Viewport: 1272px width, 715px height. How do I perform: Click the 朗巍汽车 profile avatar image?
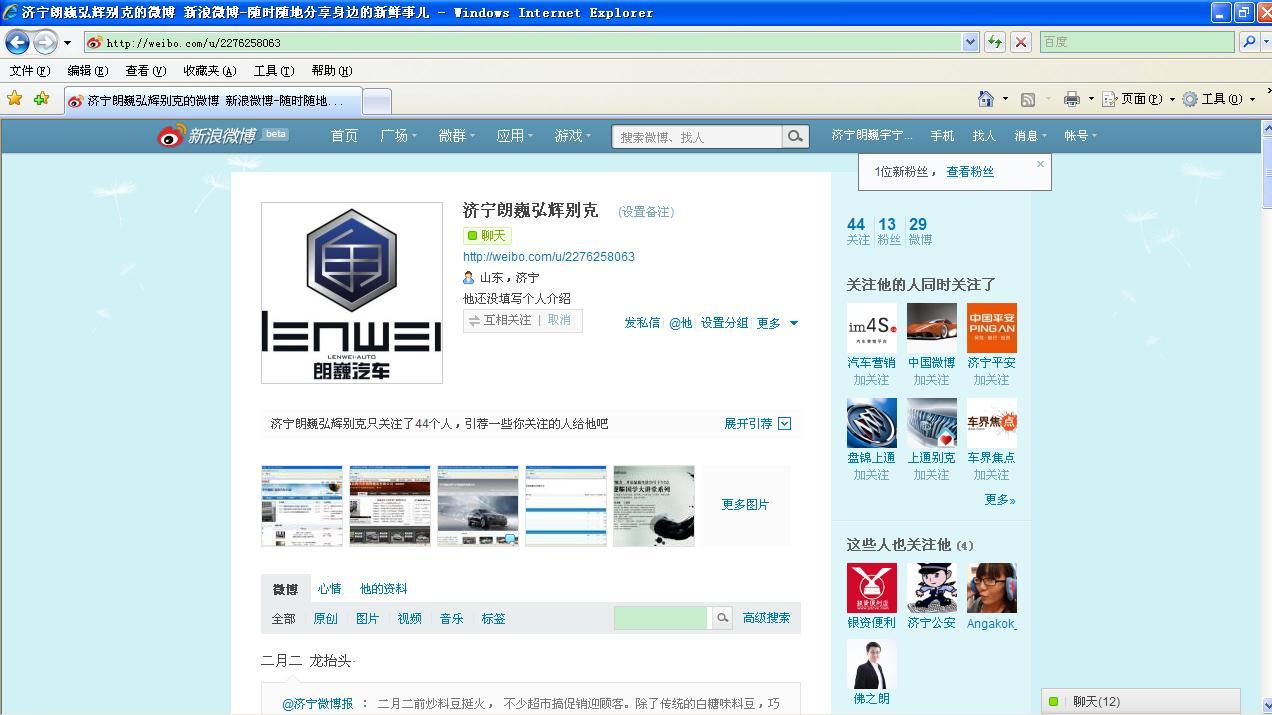click(x=352, y=293)
